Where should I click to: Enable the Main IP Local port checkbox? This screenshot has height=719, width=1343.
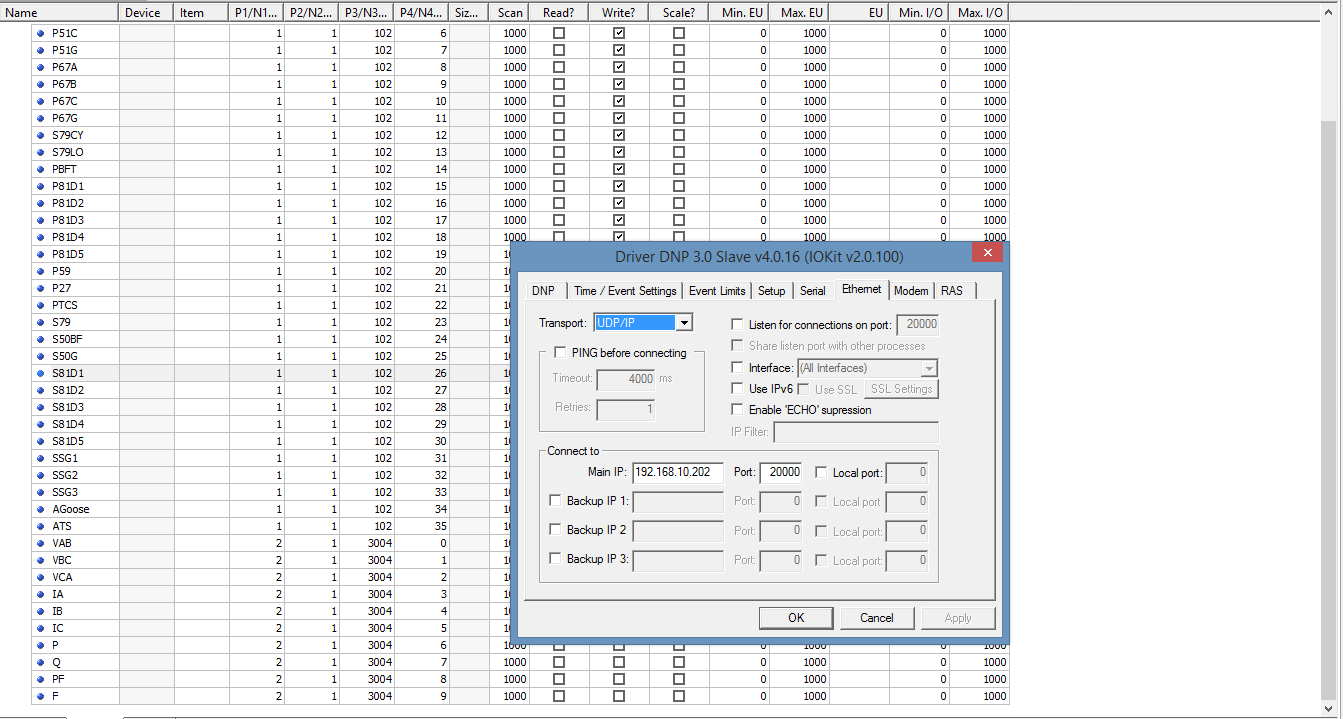point(822,472)
